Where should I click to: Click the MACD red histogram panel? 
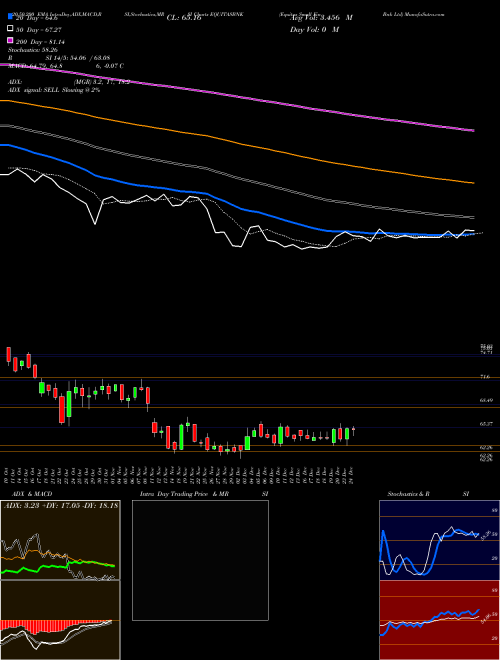(60, 620)
